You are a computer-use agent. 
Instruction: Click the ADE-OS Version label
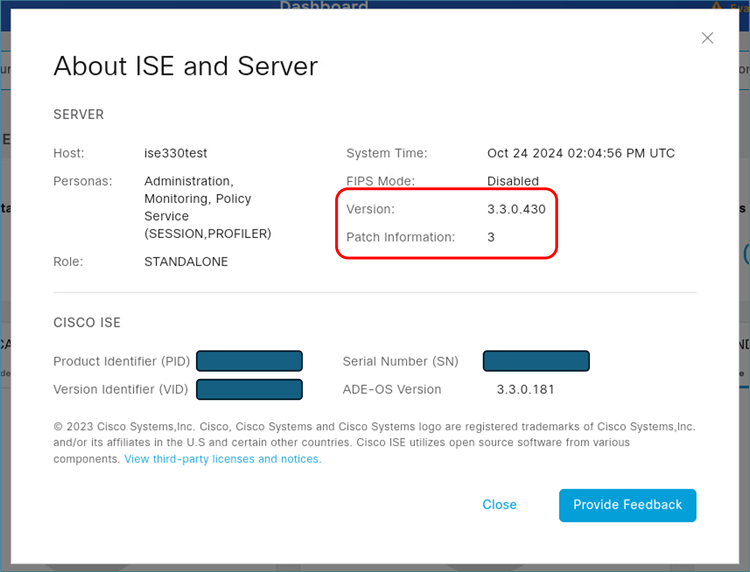click(x=392, y=389)
